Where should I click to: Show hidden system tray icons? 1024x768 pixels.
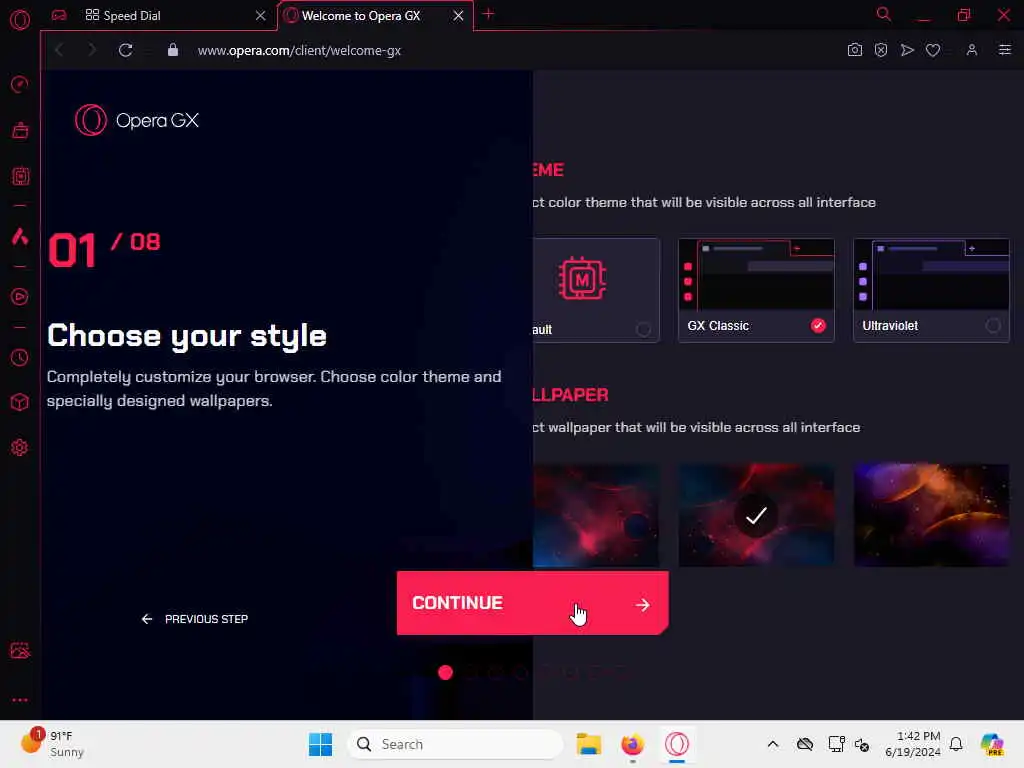click(773, 744)
